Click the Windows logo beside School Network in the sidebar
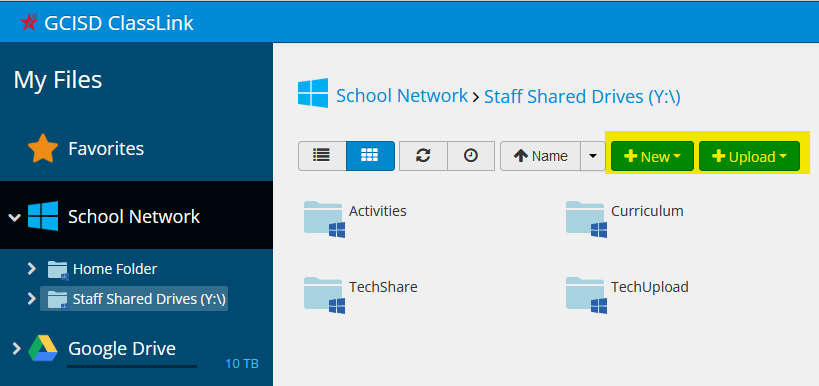This screenshot has width=819, height=386. [x=43, y=216]
